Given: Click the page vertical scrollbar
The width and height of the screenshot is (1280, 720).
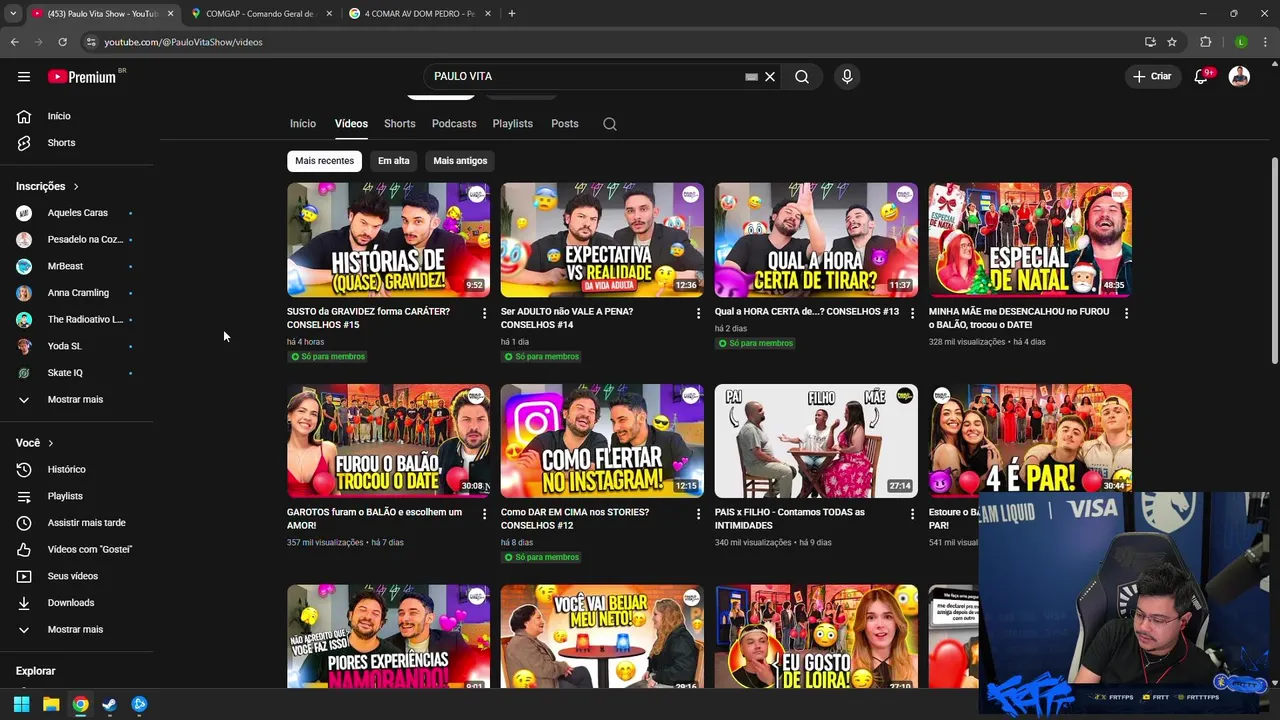Looking at the screenshot, I should coord(1274,260).
